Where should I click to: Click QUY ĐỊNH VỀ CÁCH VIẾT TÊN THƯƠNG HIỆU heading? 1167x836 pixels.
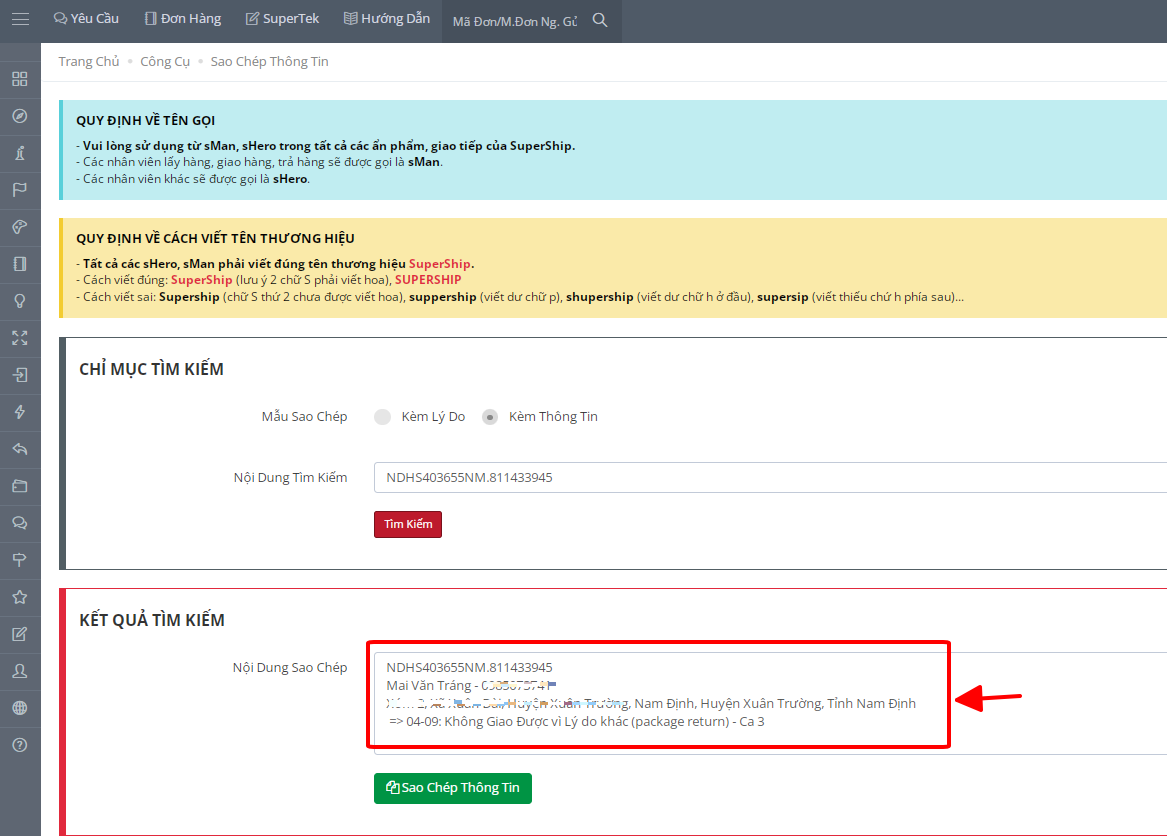[x=215, y=238]
